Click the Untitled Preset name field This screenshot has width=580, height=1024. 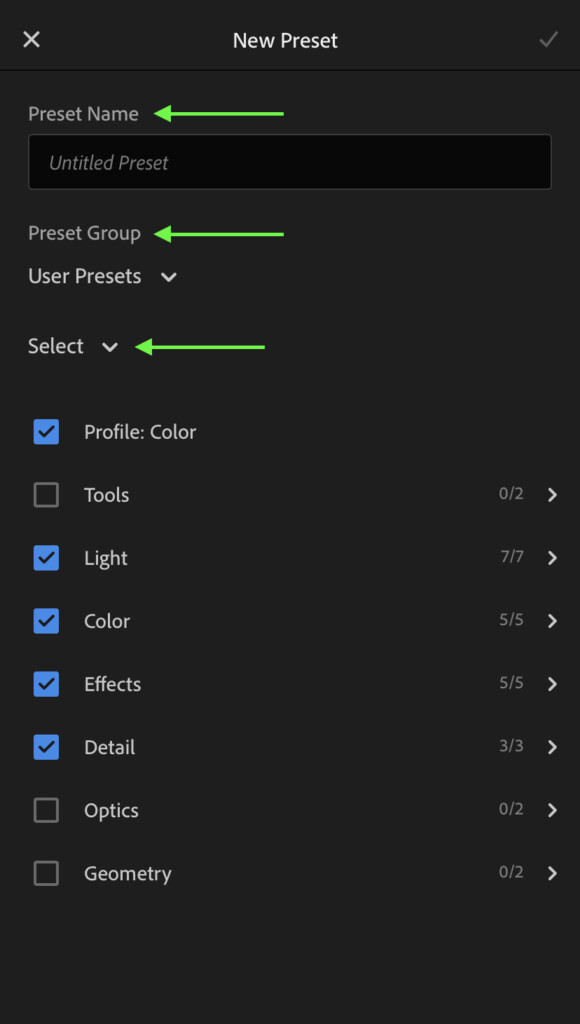pyautogui.click(x=289, y=162)
